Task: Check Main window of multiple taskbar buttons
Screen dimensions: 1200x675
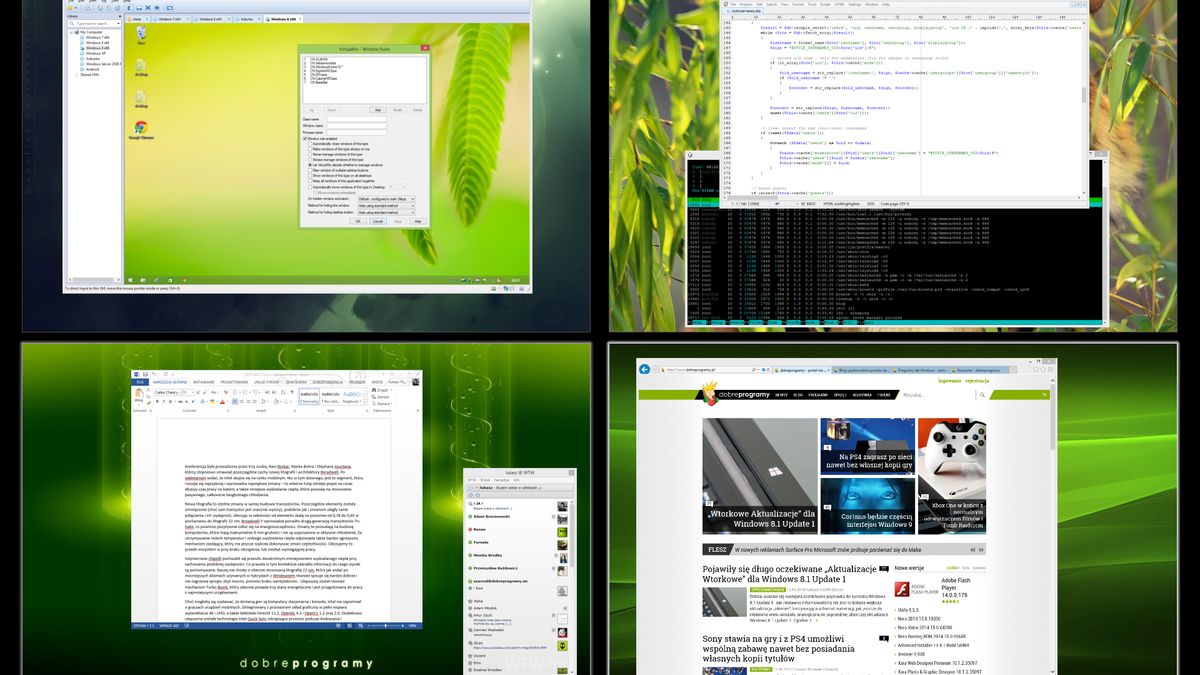Action: 310,170
